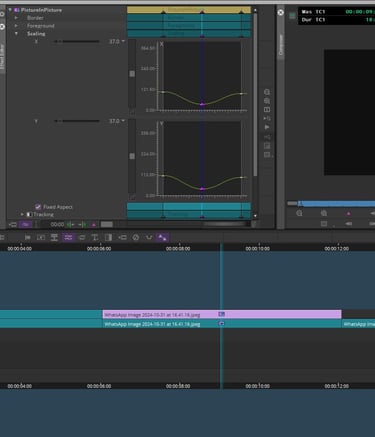Select the purple WhatsApp Image clip on upper track
This screenshot has height=437, width=375.
(x=222, y=314)
